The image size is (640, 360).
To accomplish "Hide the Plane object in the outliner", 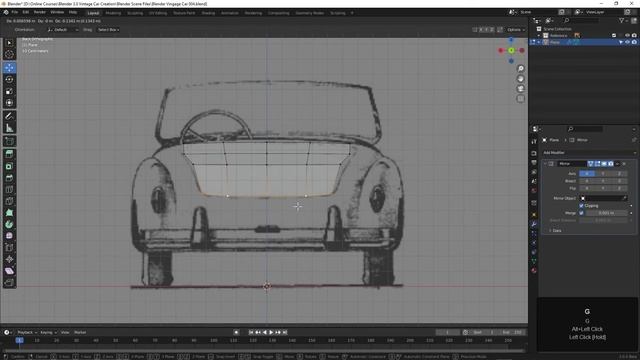I will [627, 42].
